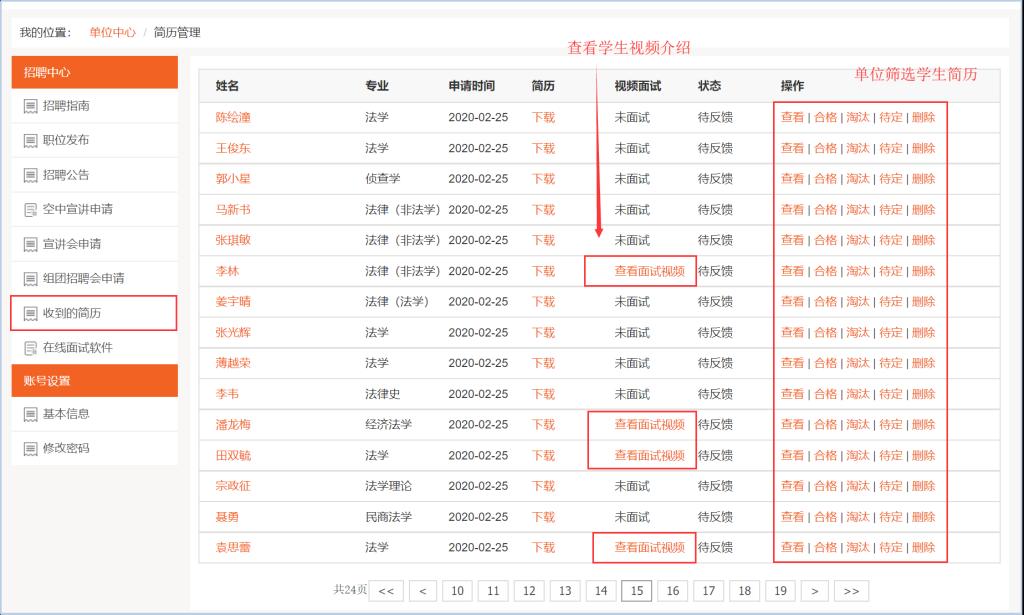Click the 招聘公告 sidebar icon
The image size is (1024, 615).
[30, 175]
